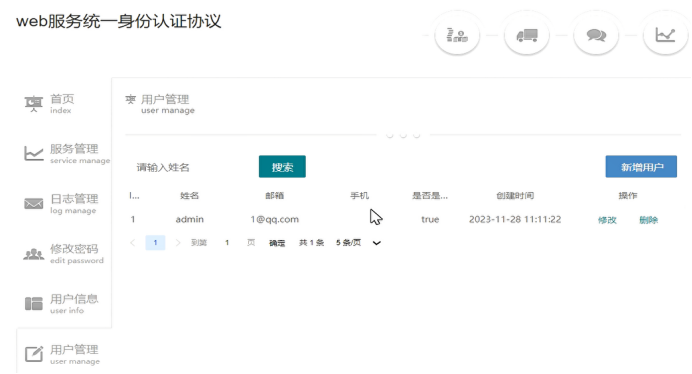Open the chat bubbles round icon
This screenshot has width=692, height=374.
point(596,35)
